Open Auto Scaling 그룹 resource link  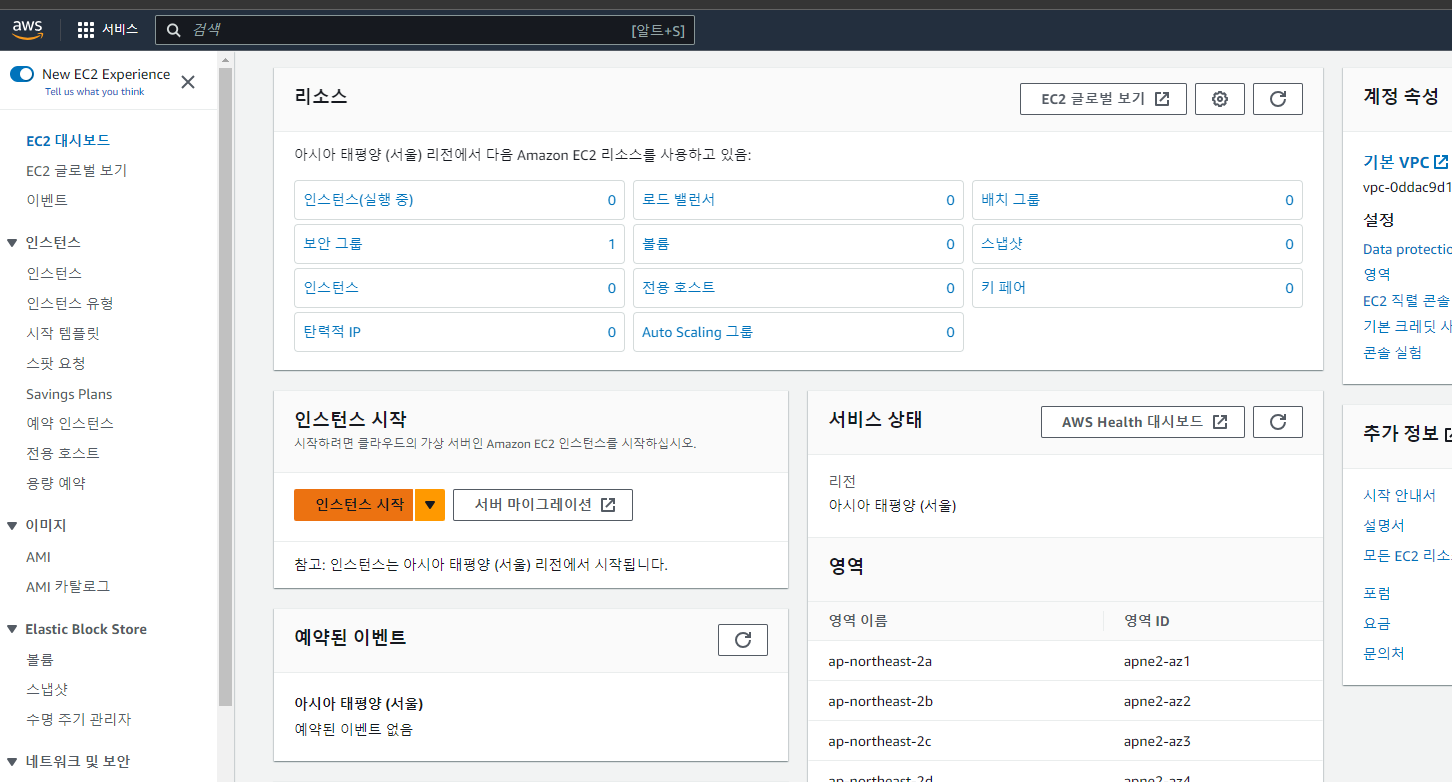click(x=698, y=332)
